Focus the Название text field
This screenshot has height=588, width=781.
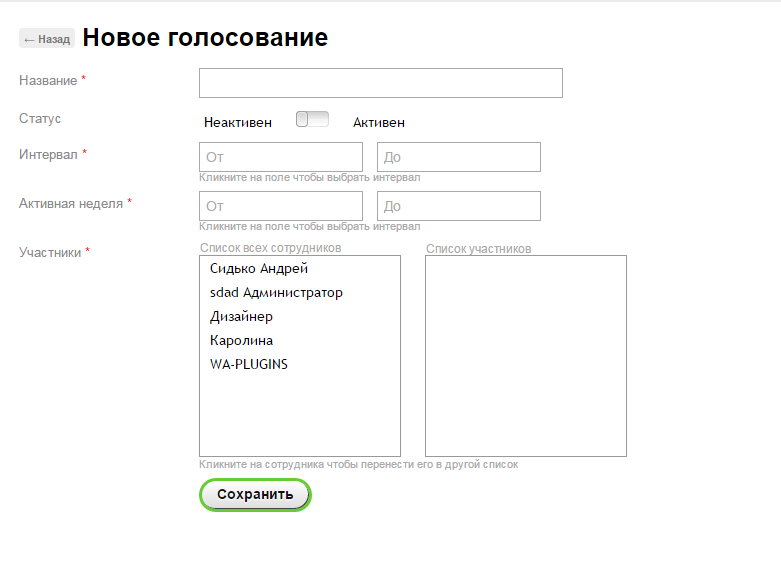[381, 83]
